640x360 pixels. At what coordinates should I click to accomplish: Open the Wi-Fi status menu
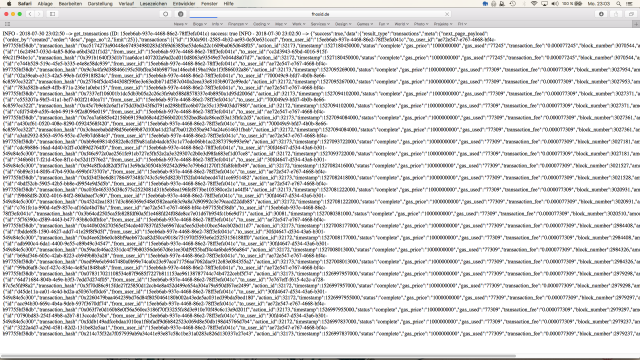point(534,4)
